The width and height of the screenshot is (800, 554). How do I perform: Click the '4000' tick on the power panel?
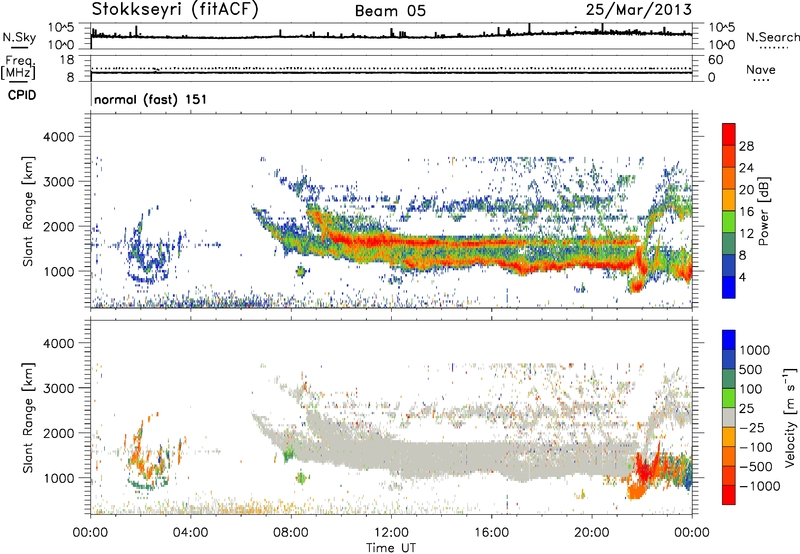(x=58, y=137)
